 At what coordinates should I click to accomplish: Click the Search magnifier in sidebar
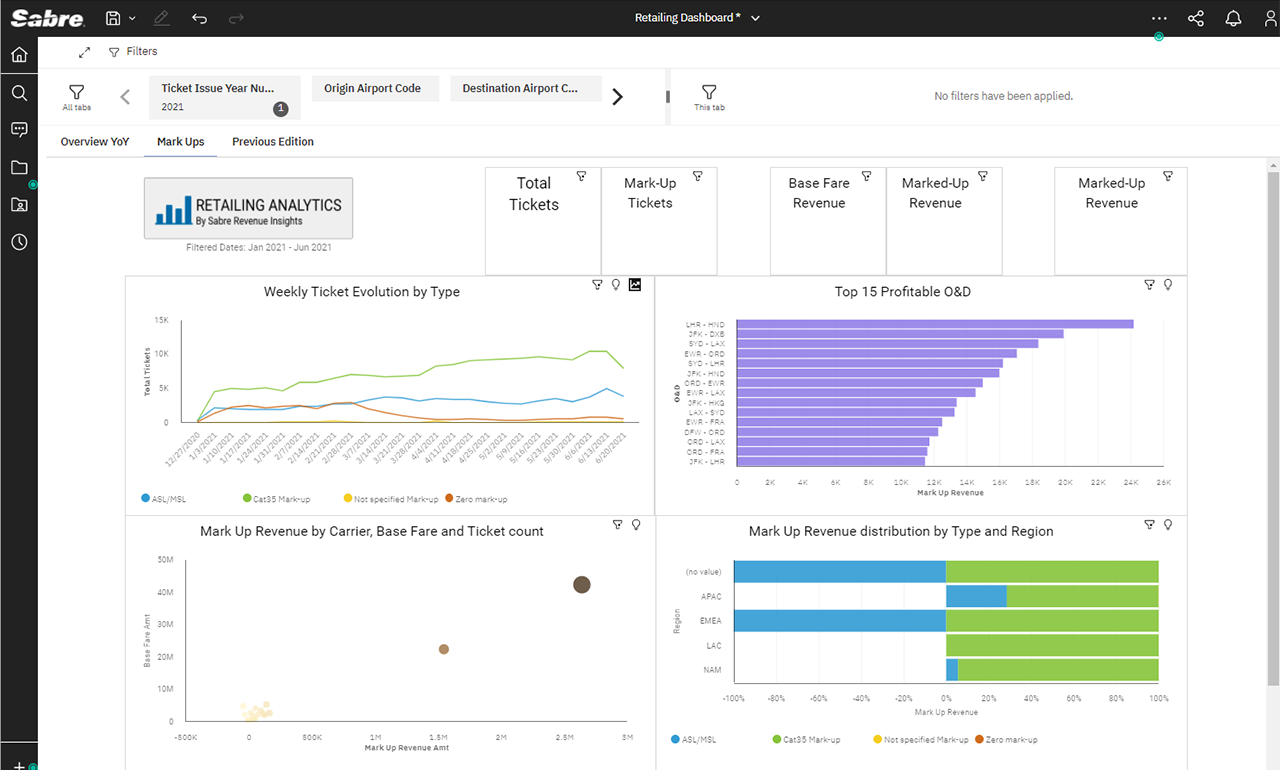click(19, 93)
